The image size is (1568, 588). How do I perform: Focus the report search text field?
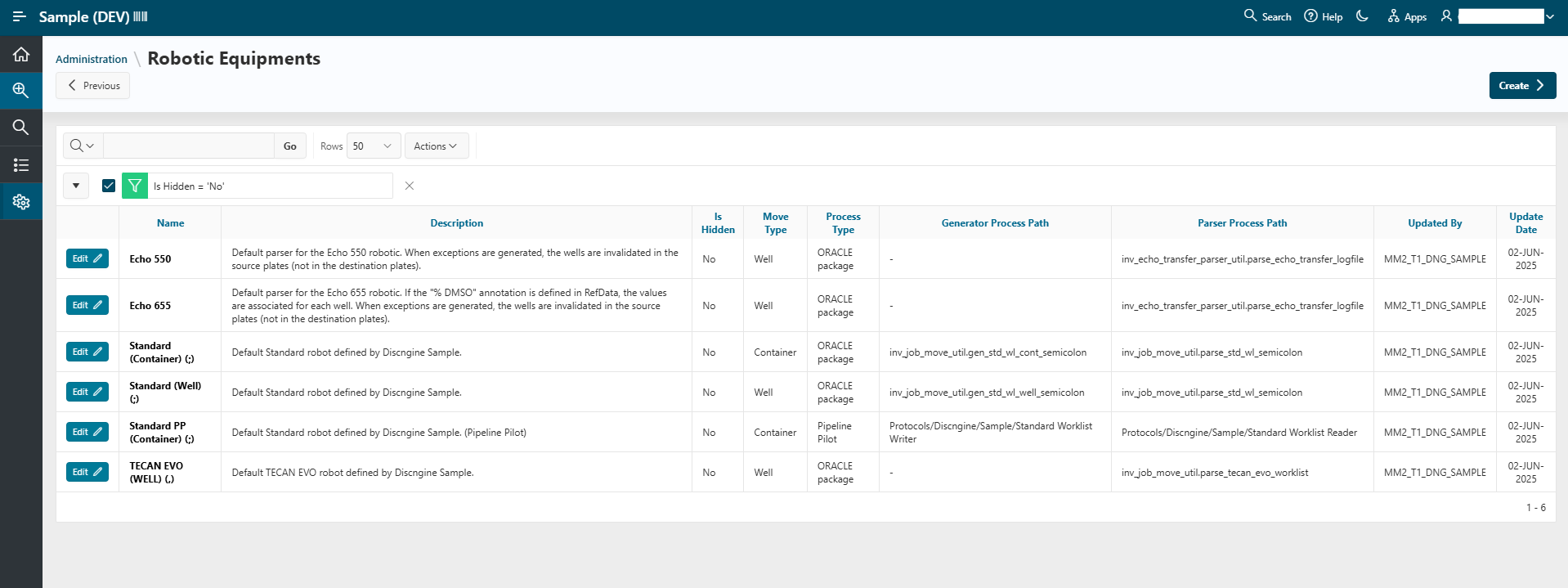[189, 146]
